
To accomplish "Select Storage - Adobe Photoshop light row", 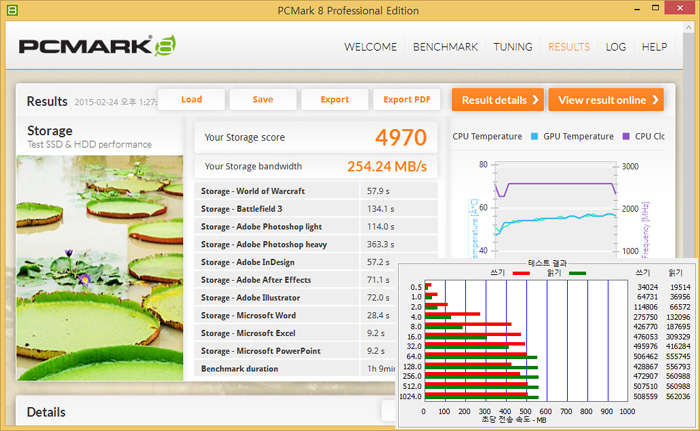I will tap(316, 226).
